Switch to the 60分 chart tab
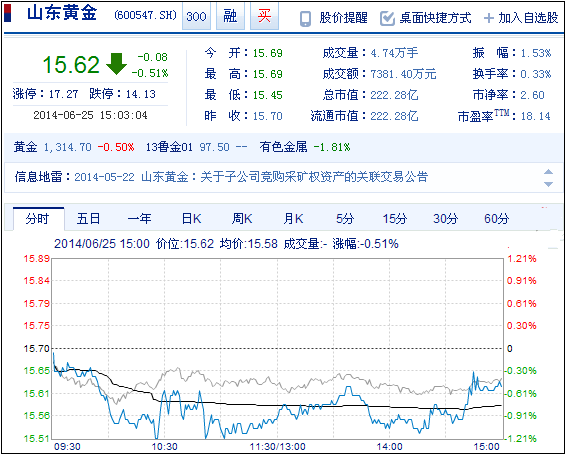This screenshot has height=455, width=566. pos(497,219)
